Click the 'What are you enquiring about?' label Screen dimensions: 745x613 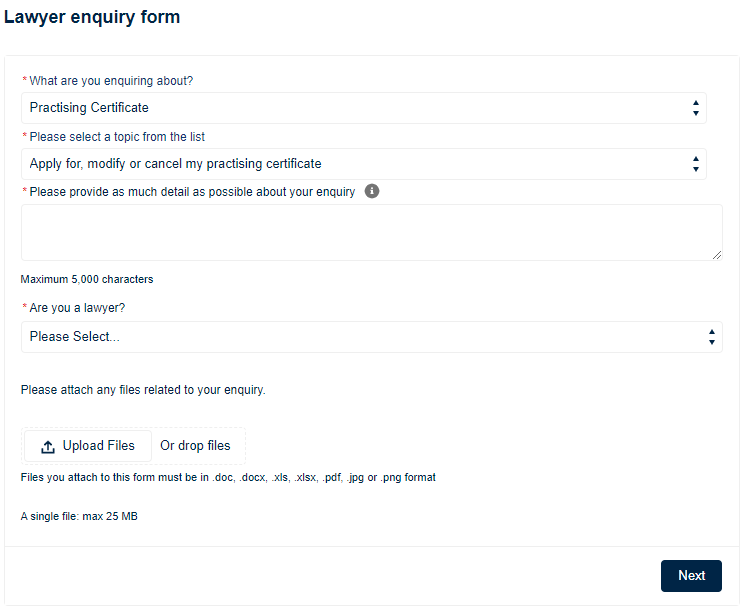(111, 81)
